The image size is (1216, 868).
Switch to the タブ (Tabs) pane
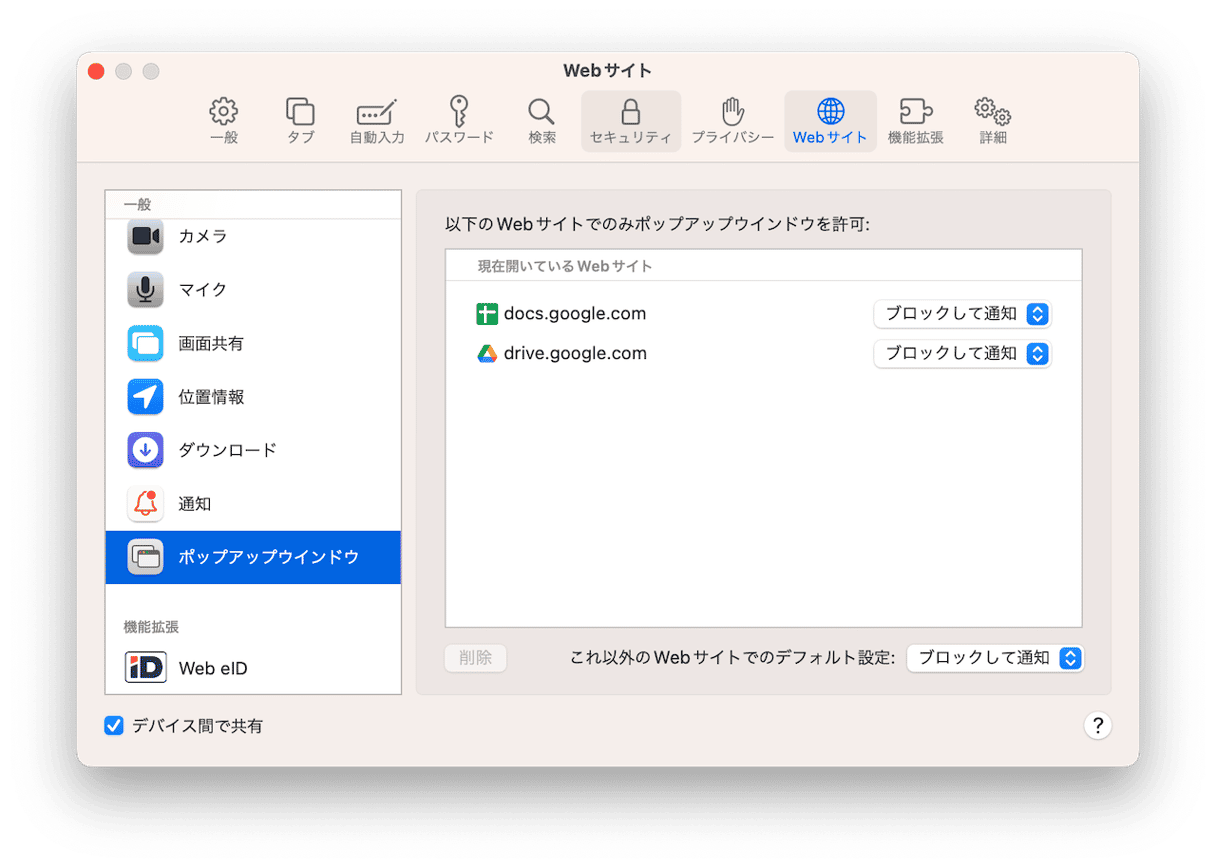(x=300, y=121)
